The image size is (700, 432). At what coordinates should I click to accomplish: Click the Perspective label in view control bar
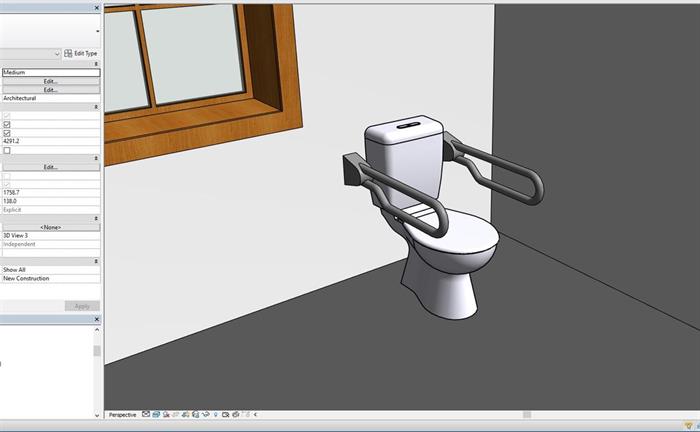122,414
